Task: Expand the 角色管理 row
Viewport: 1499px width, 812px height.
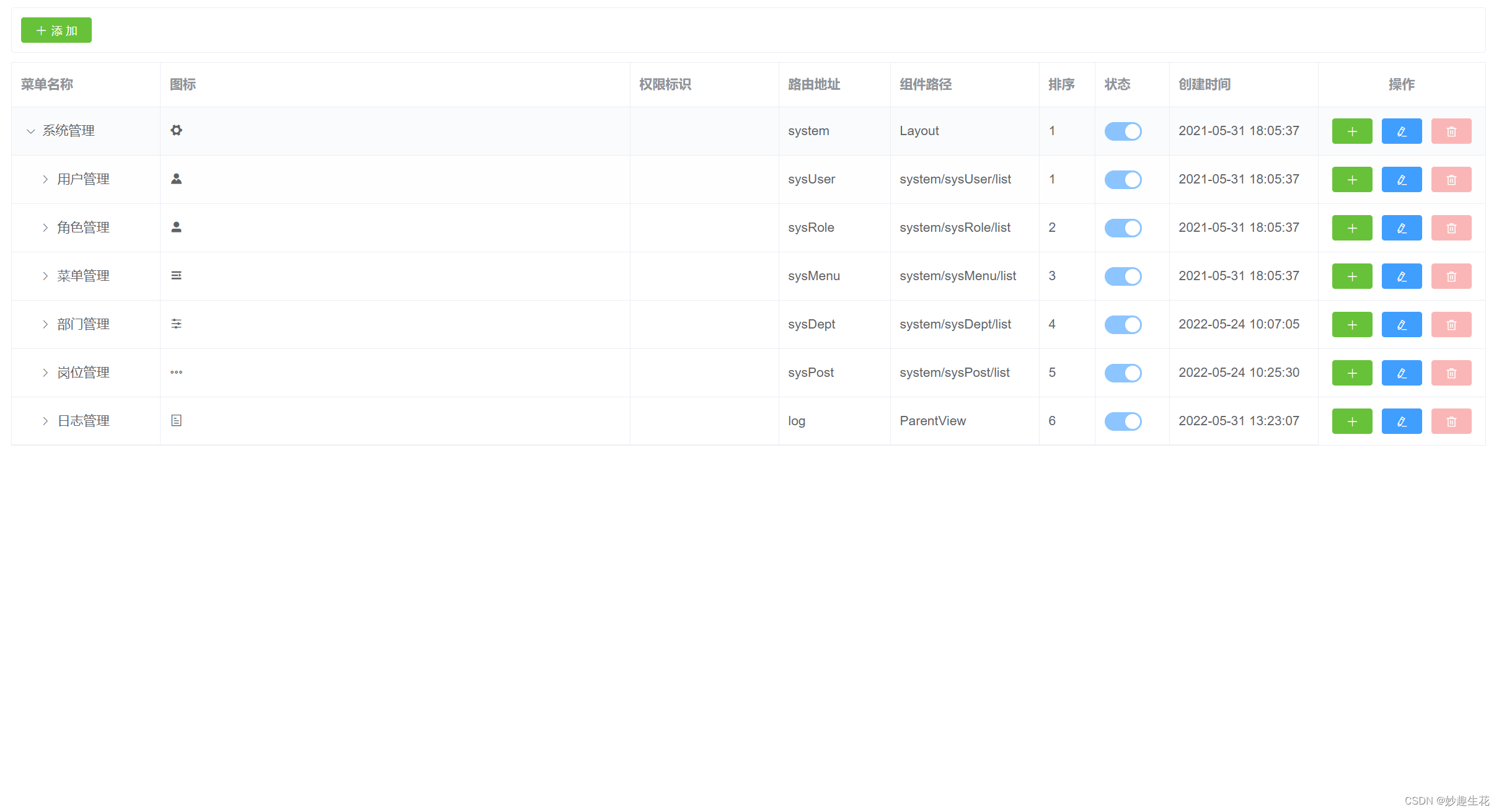Action: click(x=45, y=228)
